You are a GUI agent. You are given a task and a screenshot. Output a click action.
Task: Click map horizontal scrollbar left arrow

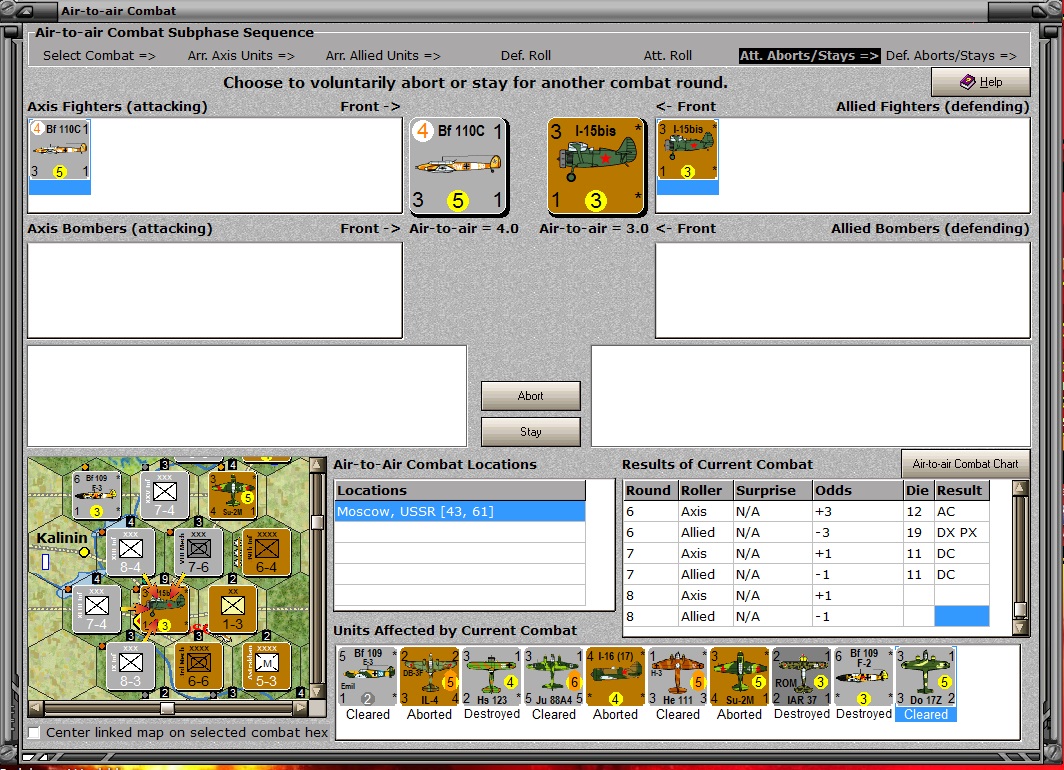tap(36, 708)
